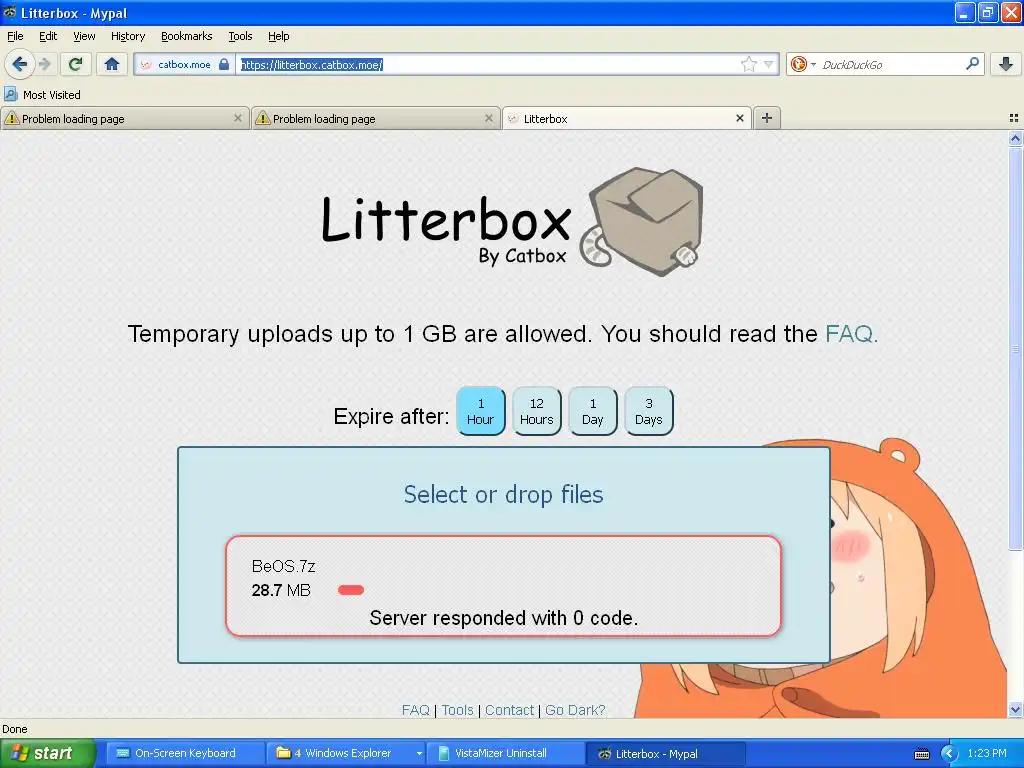Open the Downloads arrow button
Viewport: 1024px width, 768px height.
(x=1006, y=64)
